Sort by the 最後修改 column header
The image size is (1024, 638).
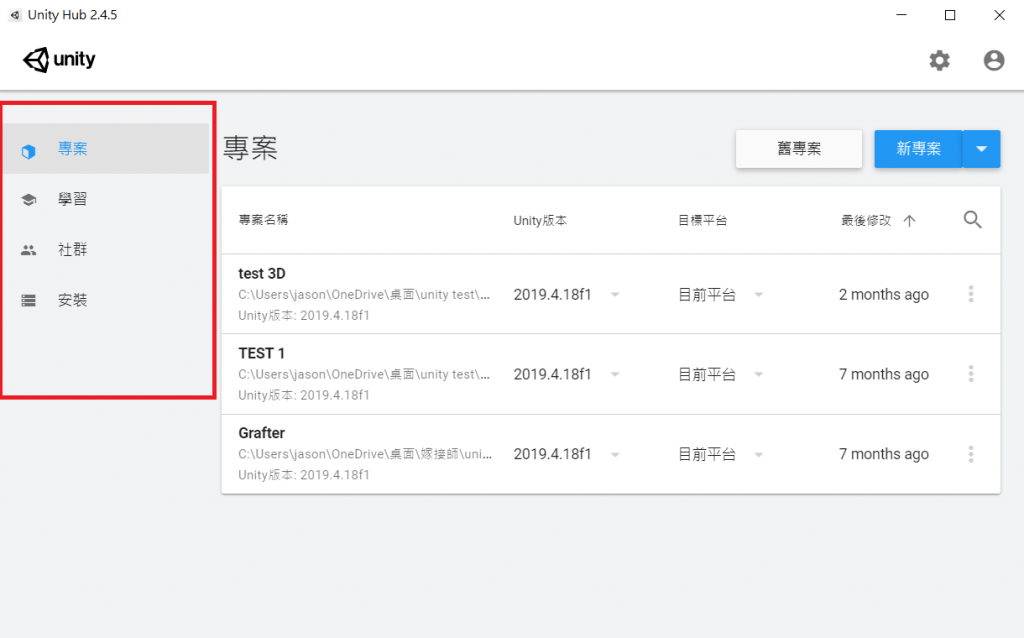(866, 221)
